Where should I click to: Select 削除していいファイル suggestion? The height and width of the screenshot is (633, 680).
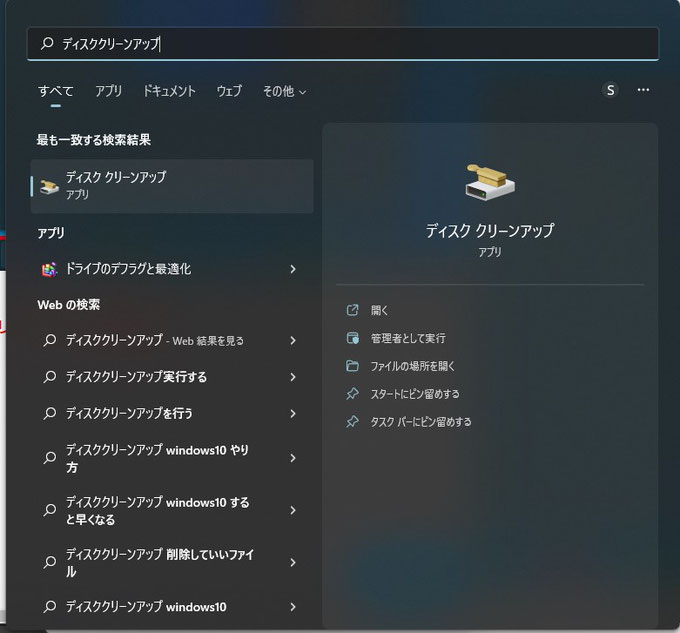tap(172, 562)
